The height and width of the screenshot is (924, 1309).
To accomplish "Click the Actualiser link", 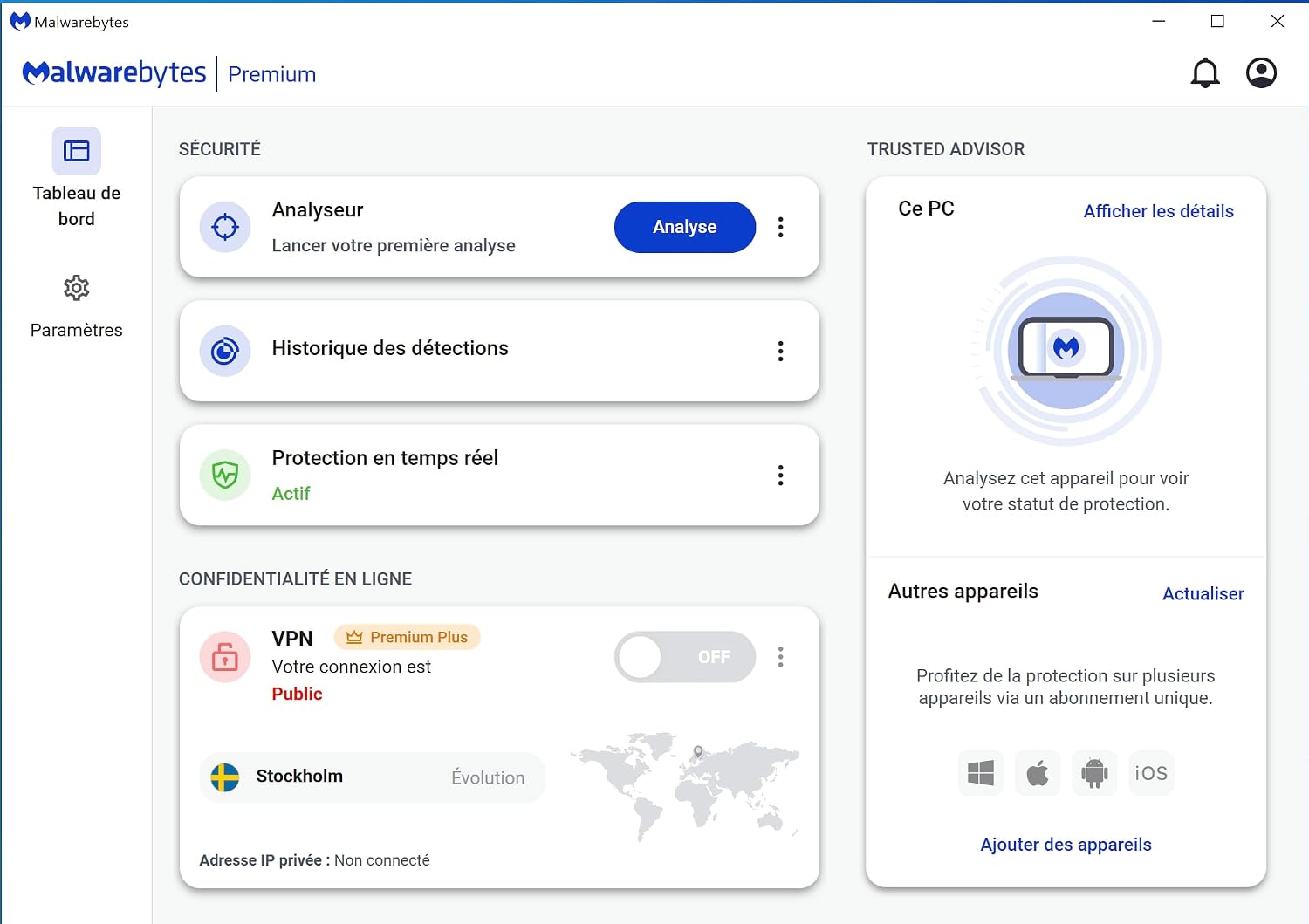I will (1203, 593).
